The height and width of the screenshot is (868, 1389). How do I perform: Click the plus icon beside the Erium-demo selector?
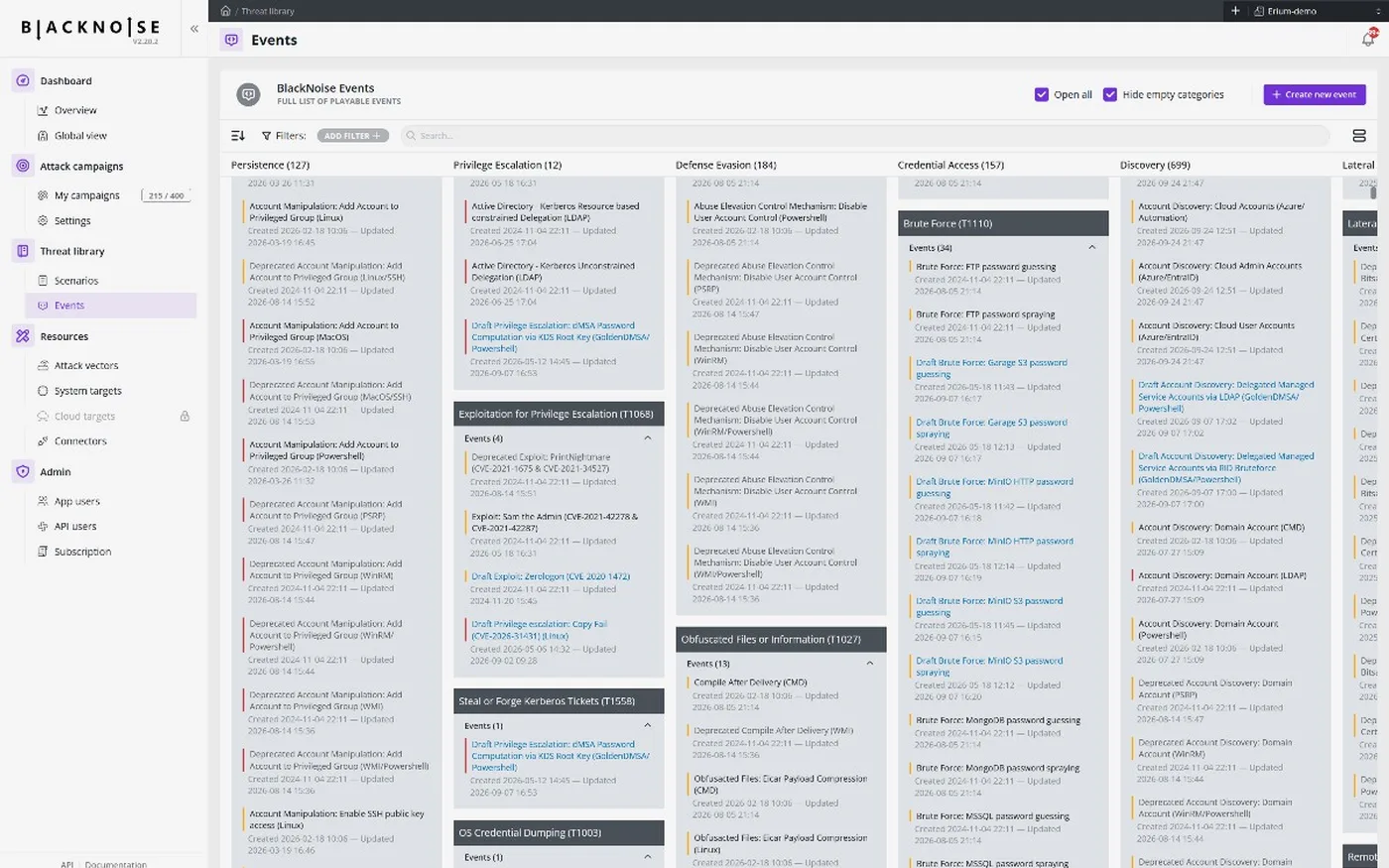[1235, 11]
